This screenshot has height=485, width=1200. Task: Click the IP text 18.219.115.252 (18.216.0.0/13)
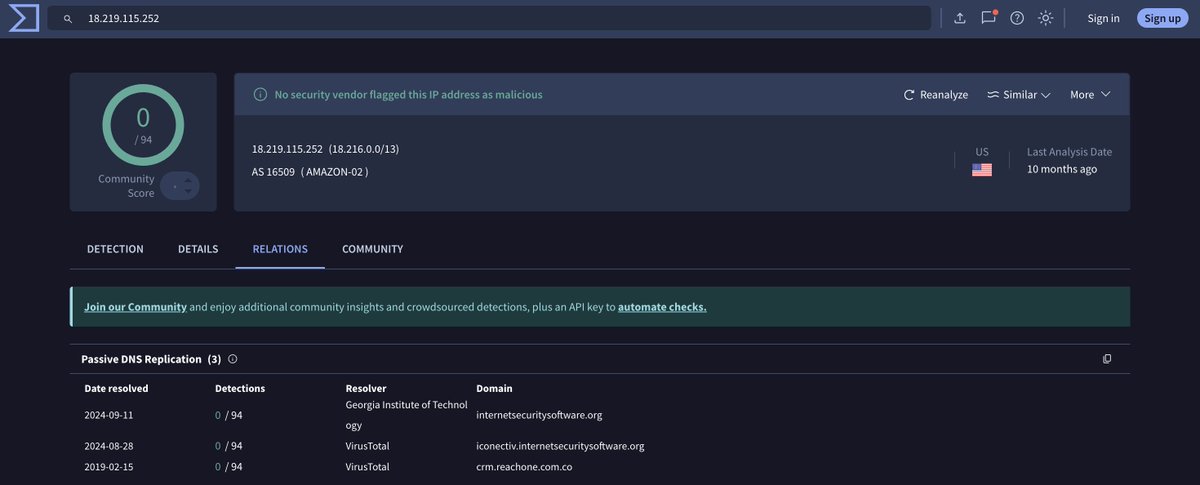pyautogui.click(x=326, y=149)
